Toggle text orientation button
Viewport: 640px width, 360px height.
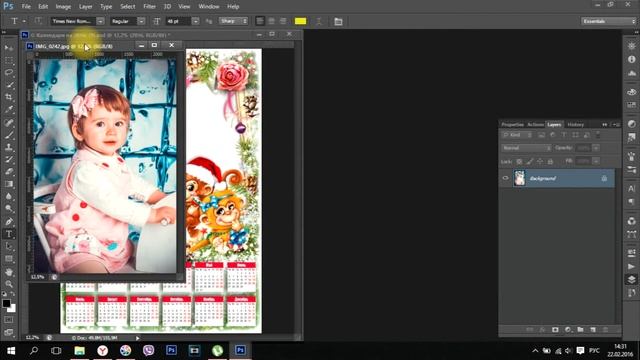[x=38, y=21]
